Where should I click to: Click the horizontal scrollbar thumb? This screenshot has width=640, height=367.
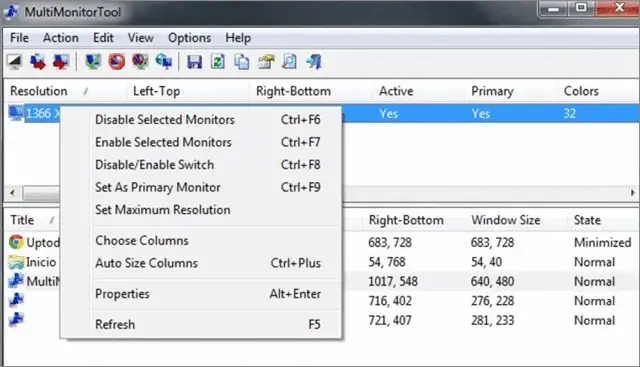click(41, 193)
